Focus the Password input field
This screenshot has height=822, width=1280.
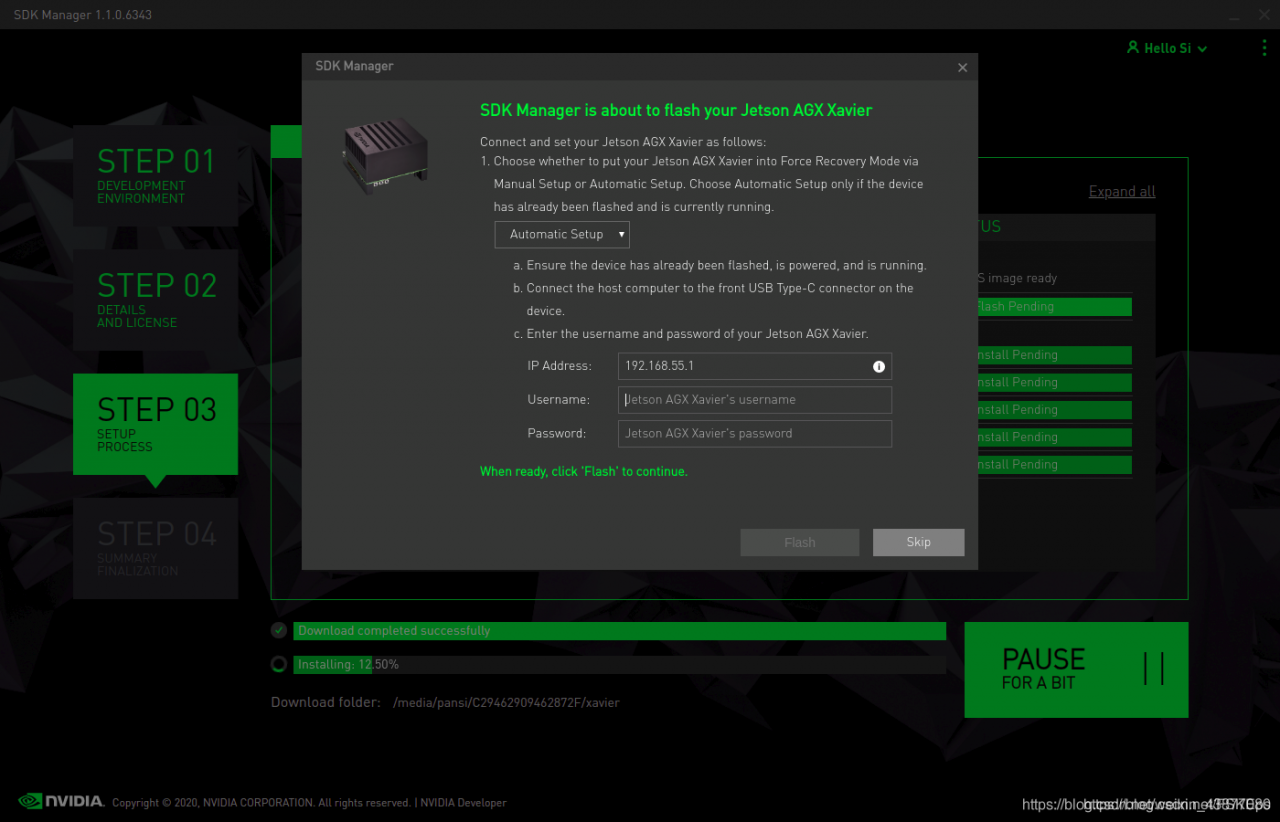(755, 434)
